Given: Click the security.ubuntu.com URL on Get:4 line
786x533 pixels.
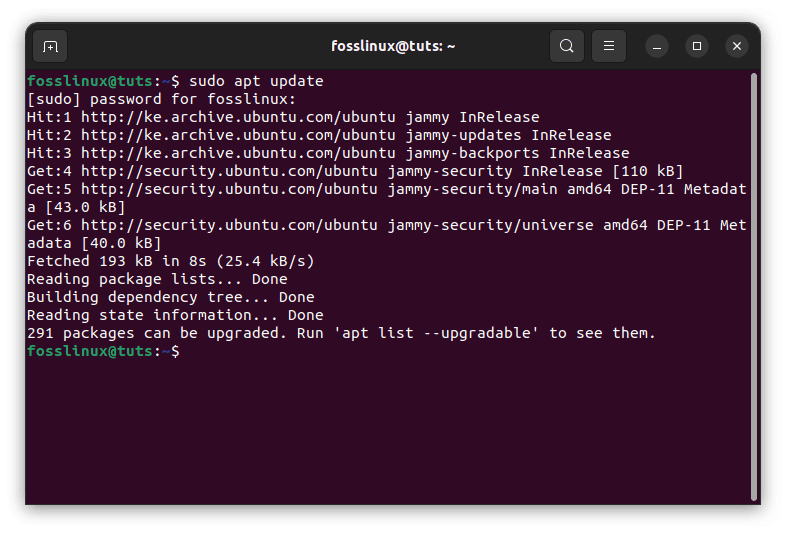Looking at the screenshot, I should tap(229, 171).
